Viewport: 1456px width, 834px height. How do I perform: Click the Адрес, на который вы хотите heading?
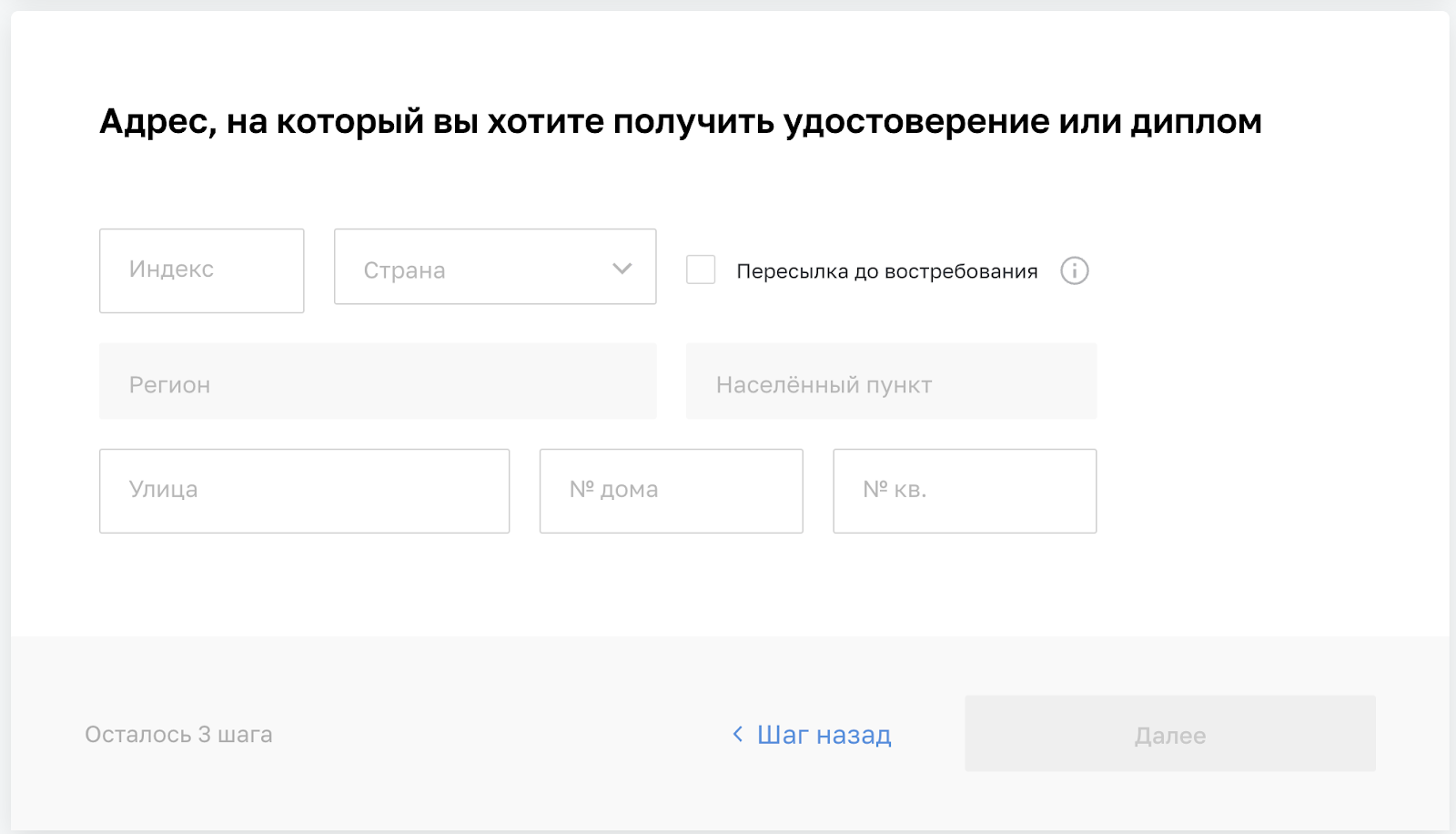pos(681,121)
